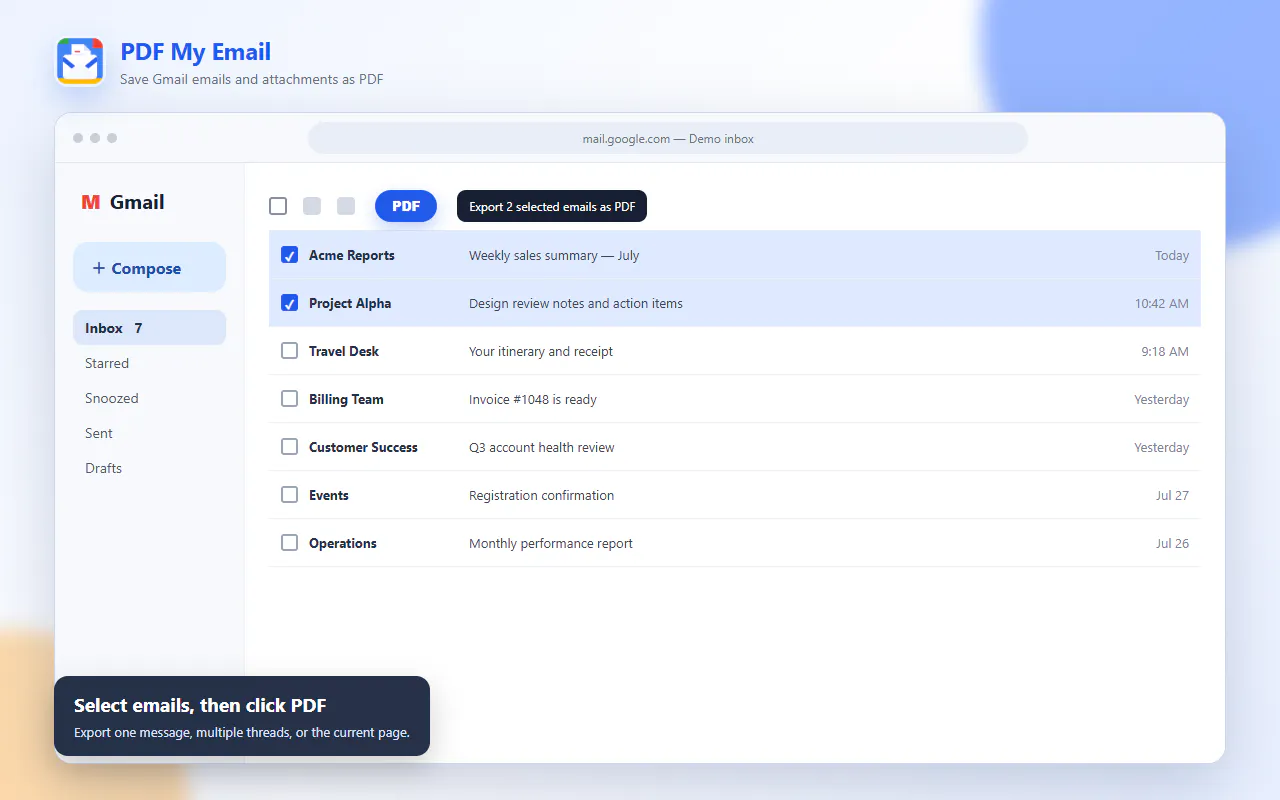Image resolution: width=1280 pixels, height=800 pixels.
Task: Click the Billing Team sender name
Action: 346,399
